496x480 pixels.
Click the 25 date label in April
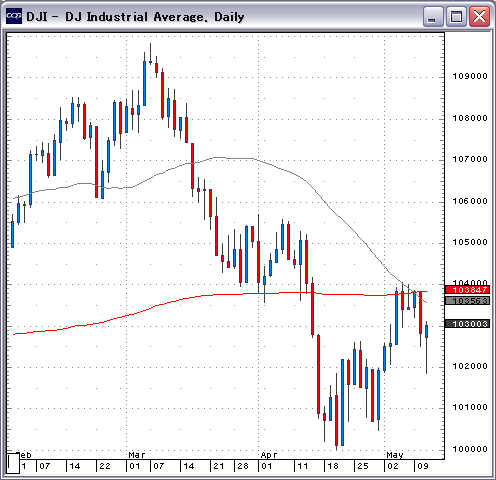coord(363,466)
